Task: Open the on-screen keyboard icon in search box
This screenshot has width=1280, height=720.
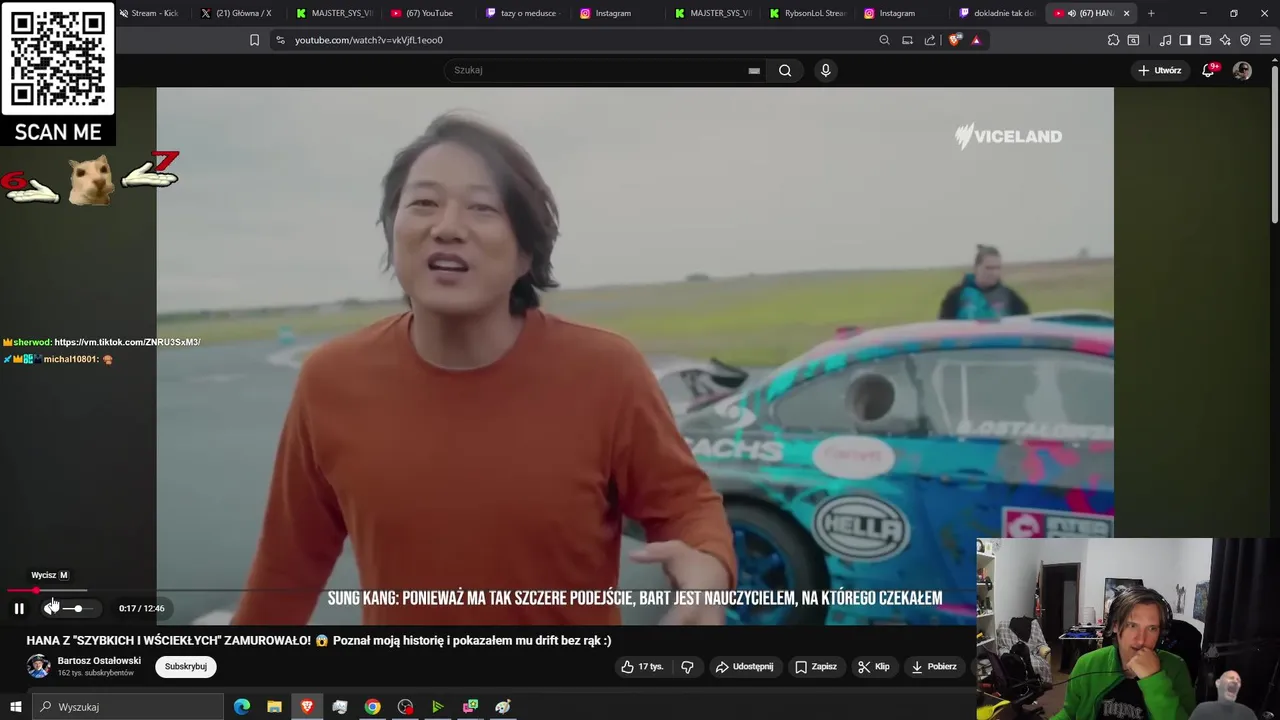Action: [x=754, y=70]
